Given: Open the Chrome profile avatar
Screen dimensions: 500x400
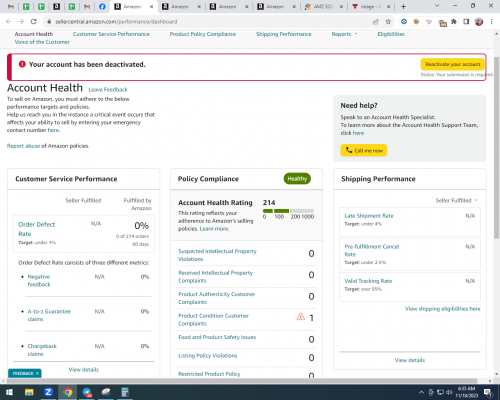Looking at the screenshot, I should coord(479,22).
